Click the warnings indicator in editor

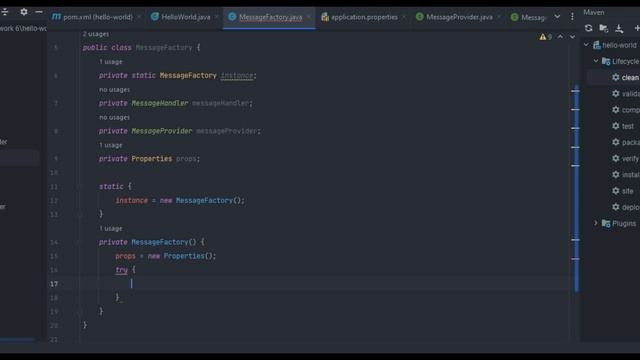(546, 37)
